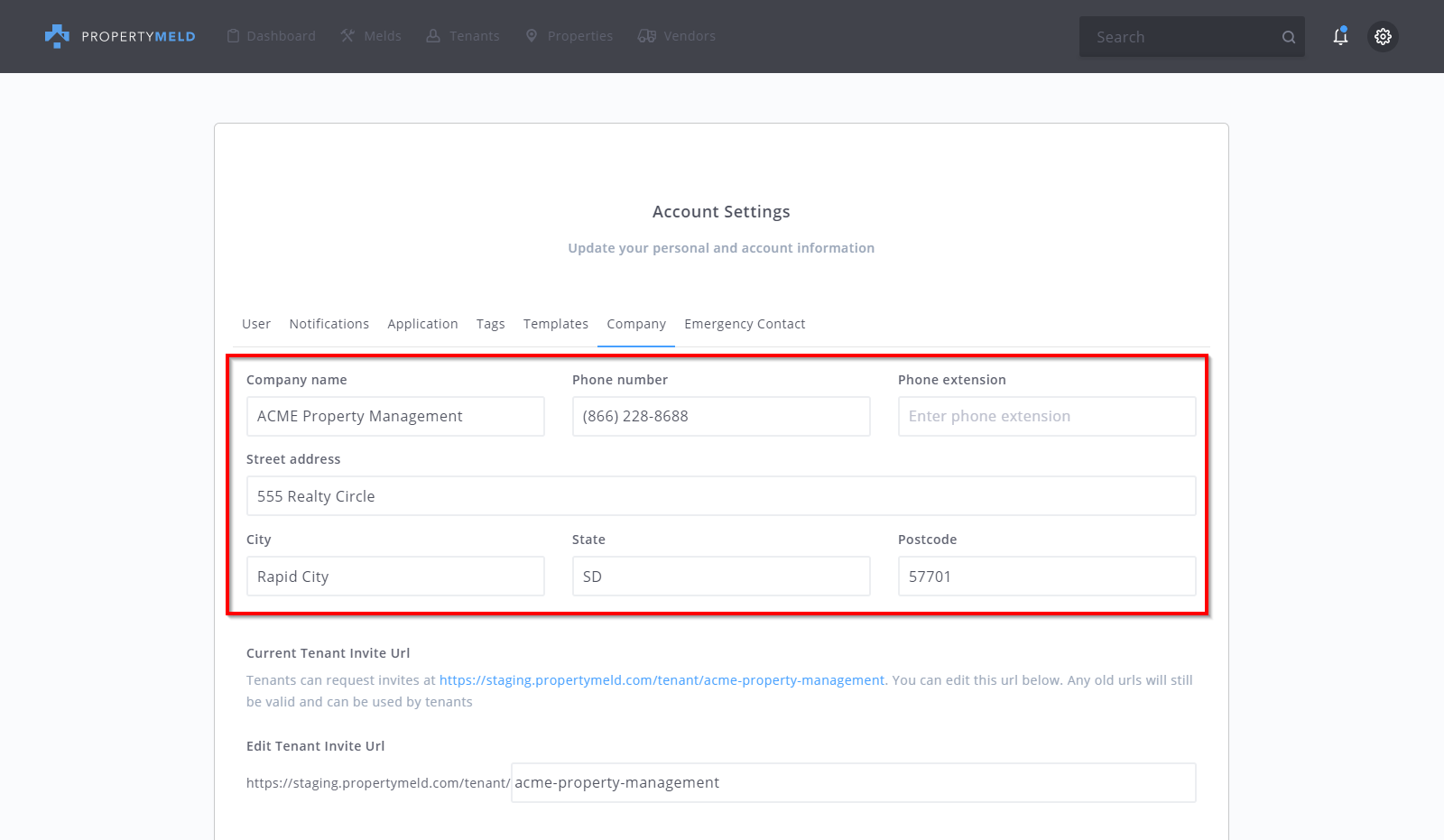This screenshot has width=1444, height=840.
Task: Click the Edit Tenant Invite Url label
Action: (x=315, y=746)
